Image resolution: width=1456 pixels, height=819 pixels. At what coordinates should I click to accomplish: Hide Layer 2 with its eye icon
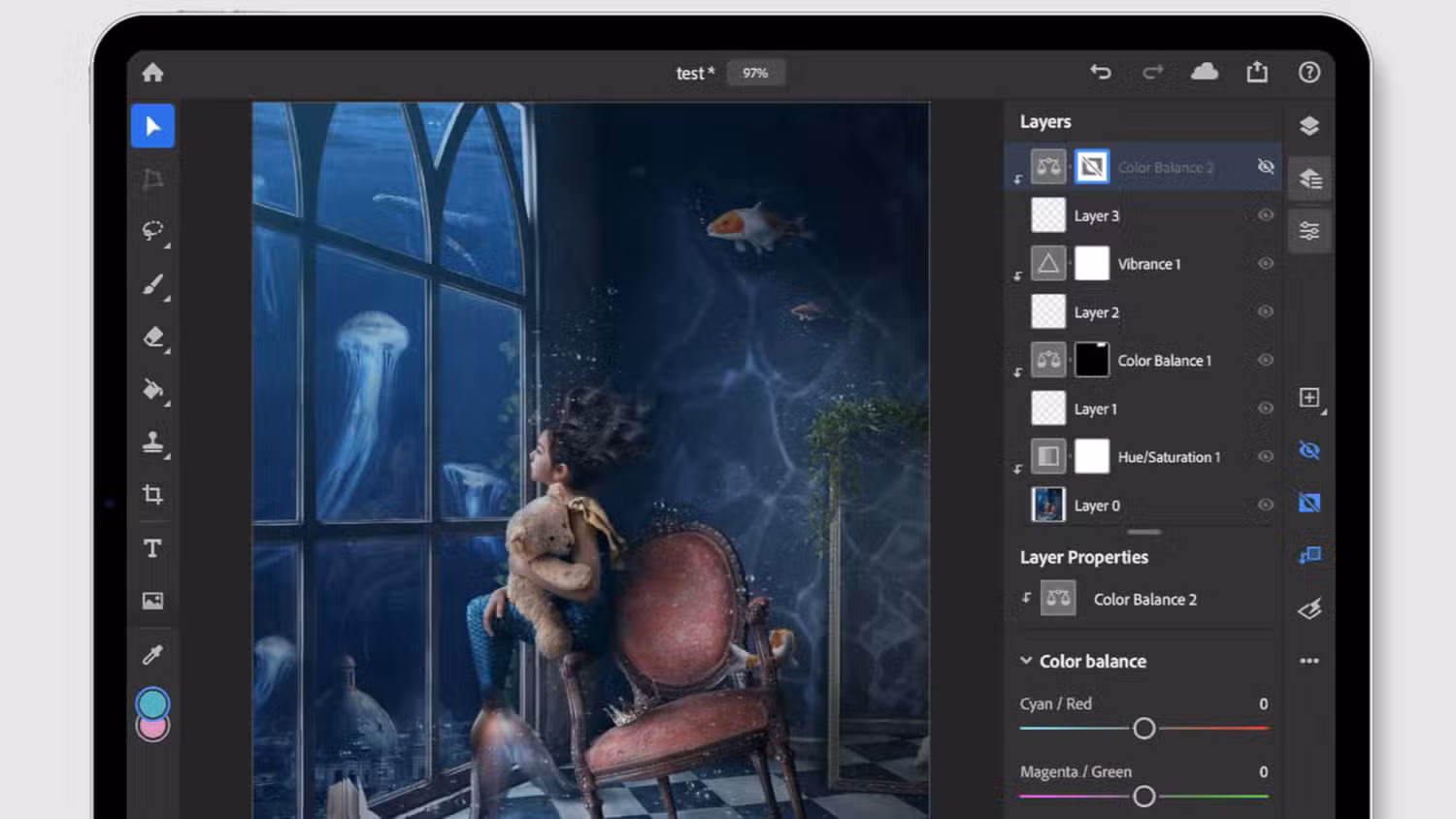(x=1266, y=311)
